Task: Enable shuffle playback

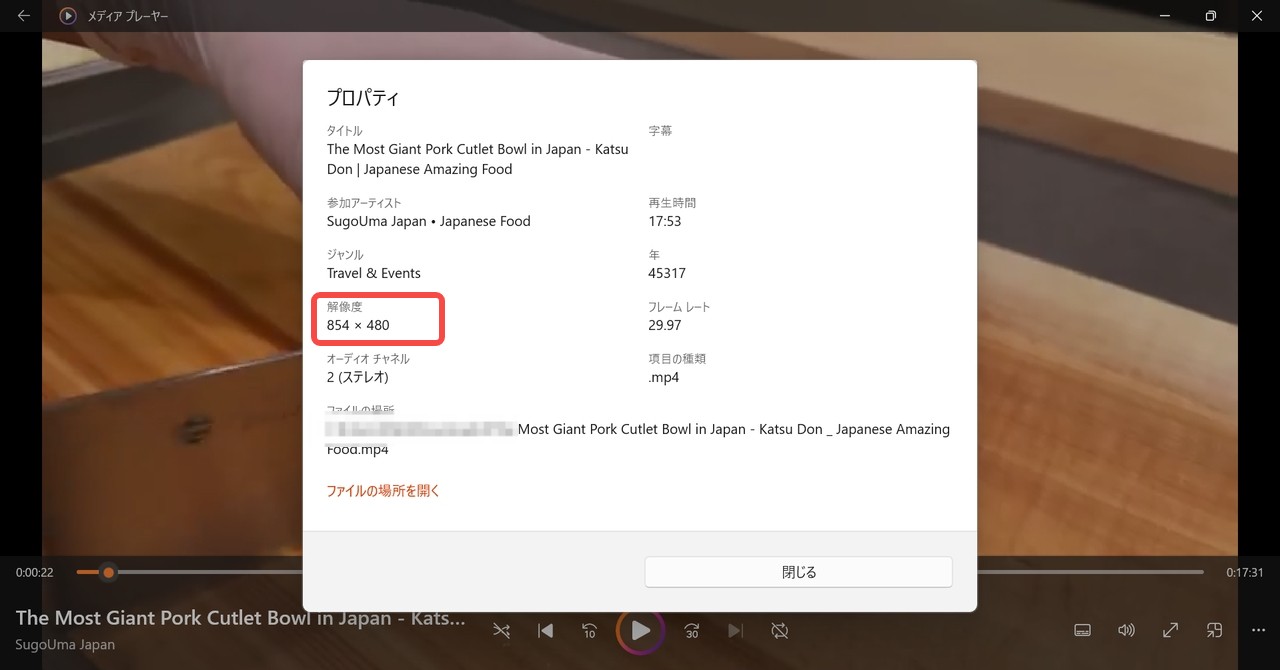Action: (501, 631)
